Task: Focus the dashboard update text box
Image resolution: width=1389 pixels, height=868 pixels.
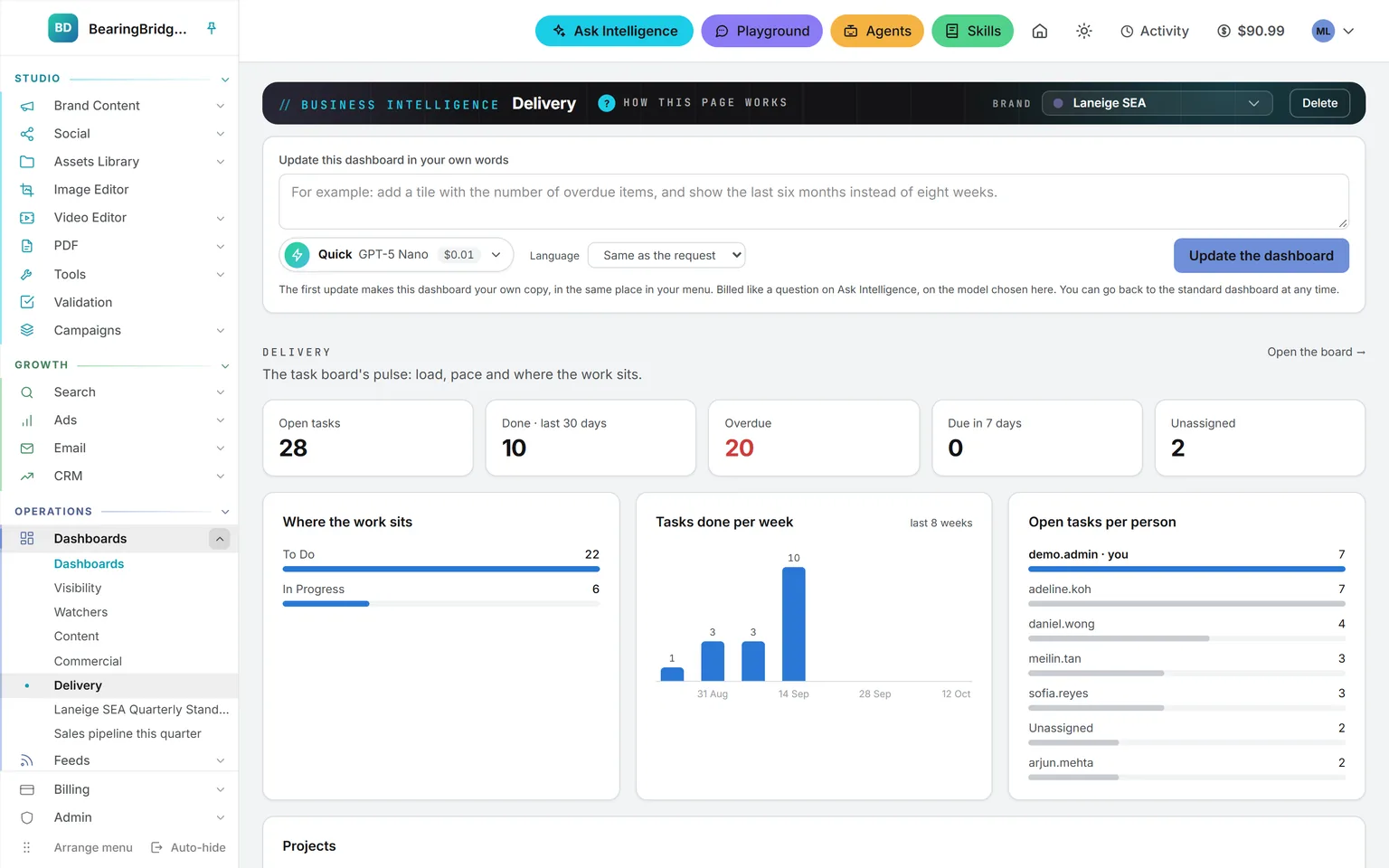Action: pos(814,202)
